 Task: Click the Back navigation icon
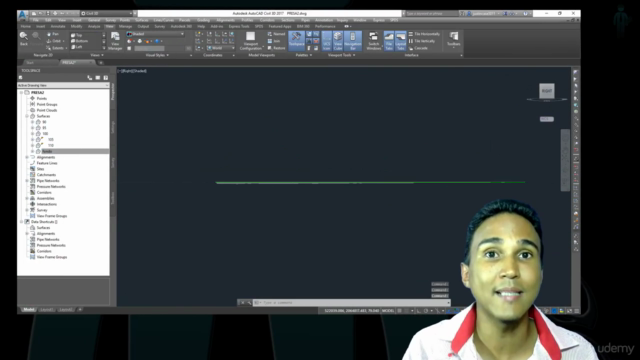[24, 38]
